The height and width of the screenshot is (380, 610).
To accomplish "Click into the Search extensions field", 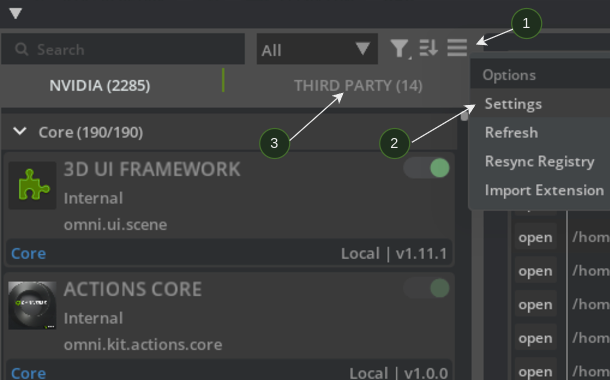I will point(123,49).
